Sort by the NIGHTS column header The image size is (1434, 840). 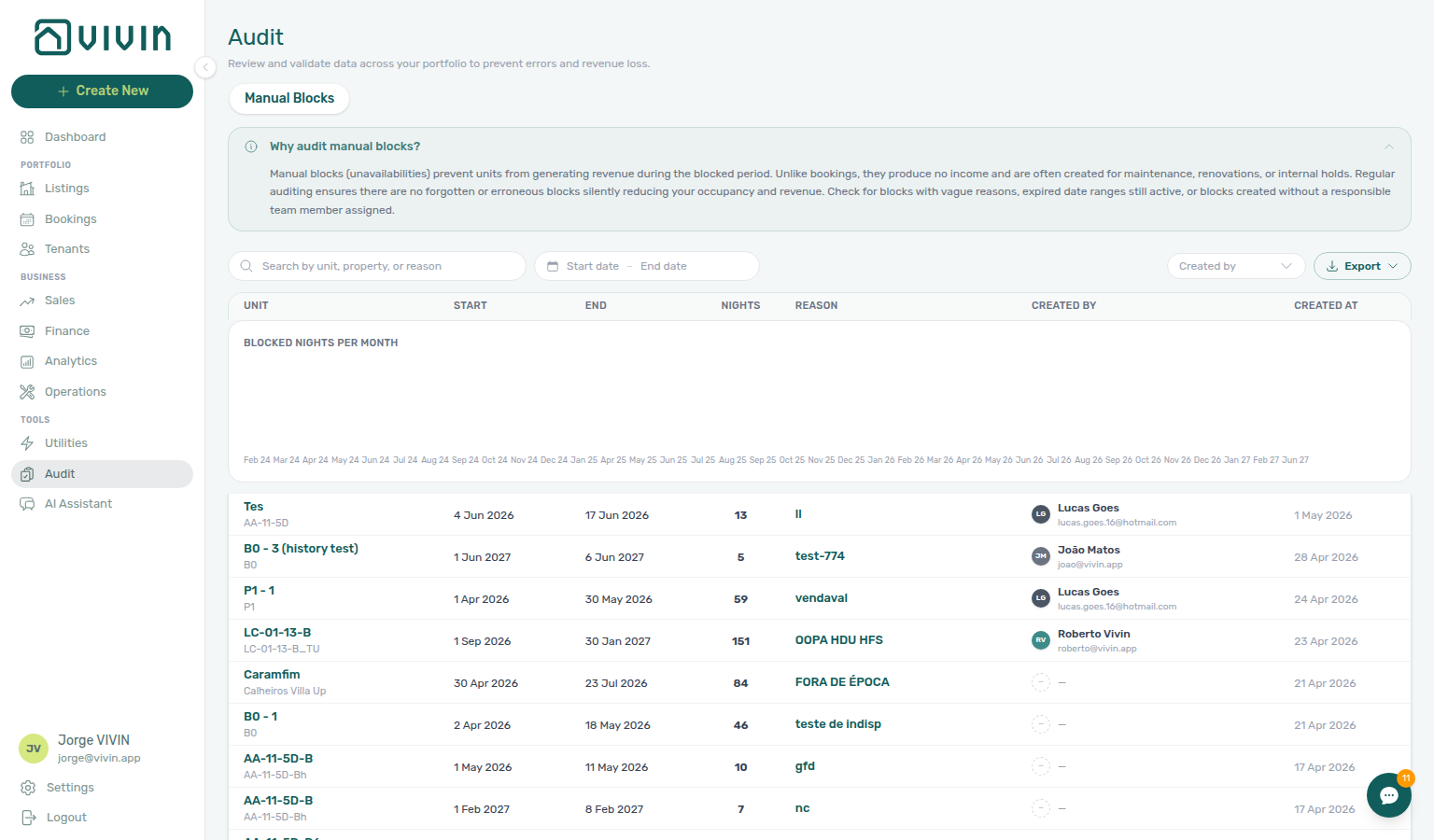click(740, 306)
